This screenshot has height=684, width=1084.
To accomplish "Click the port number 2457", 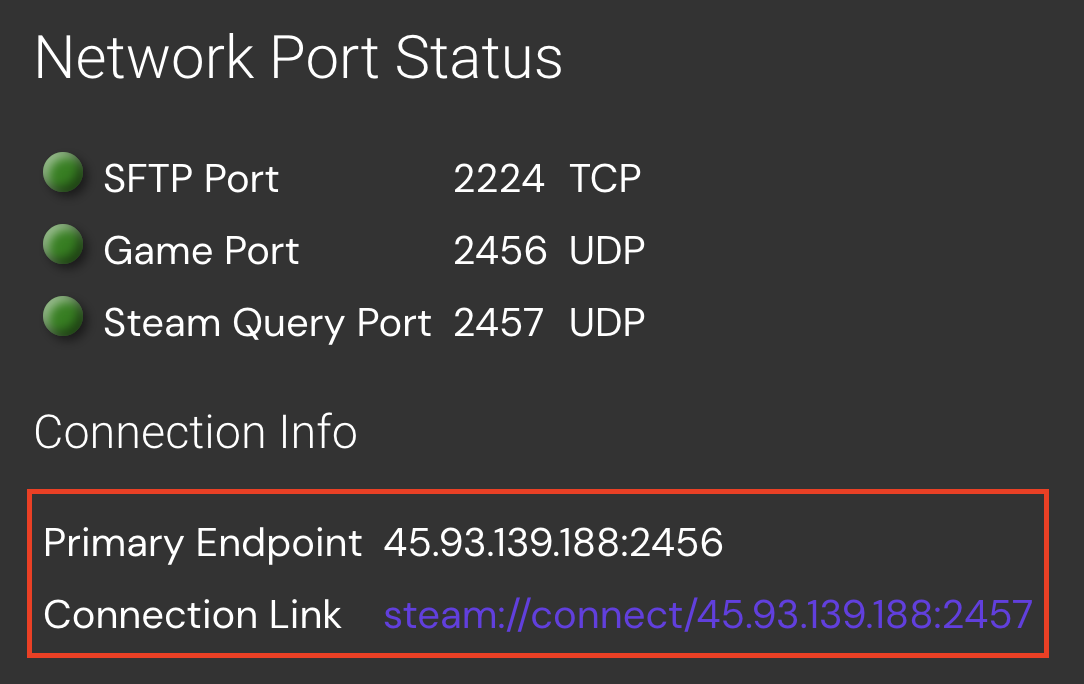I will 500,322.
